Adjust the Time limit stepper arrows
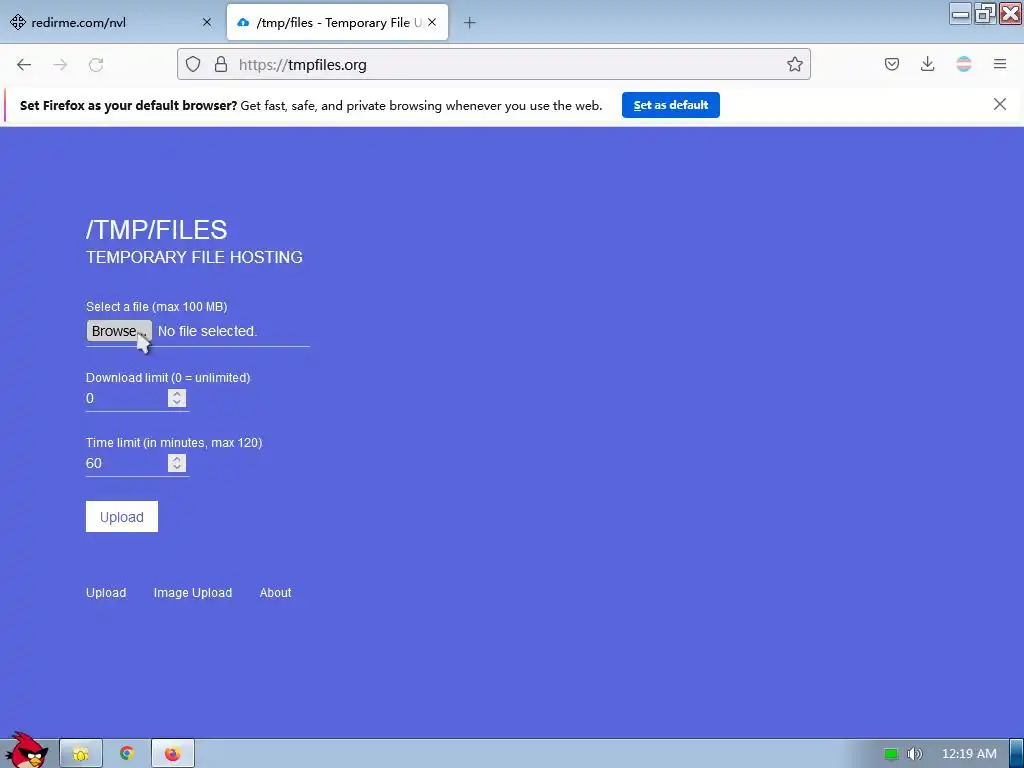 (176, 463)
